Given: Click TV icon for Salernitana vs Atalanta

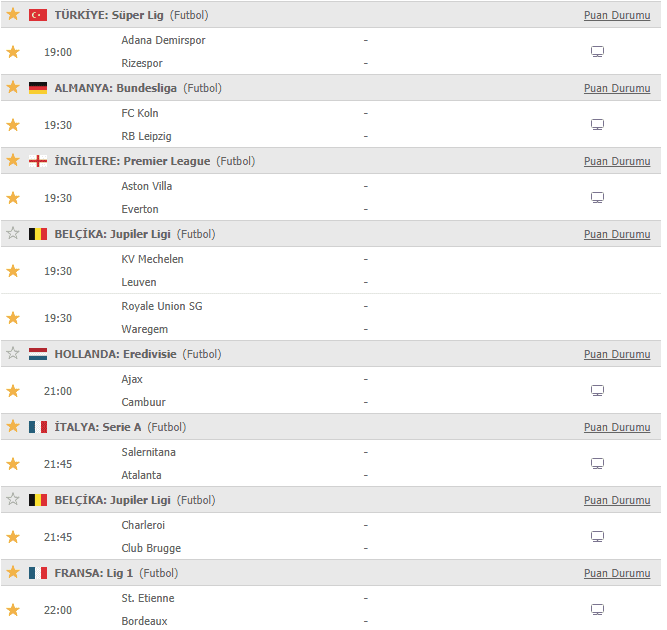Looking at the screenshot, I should (x=597, y=464).
